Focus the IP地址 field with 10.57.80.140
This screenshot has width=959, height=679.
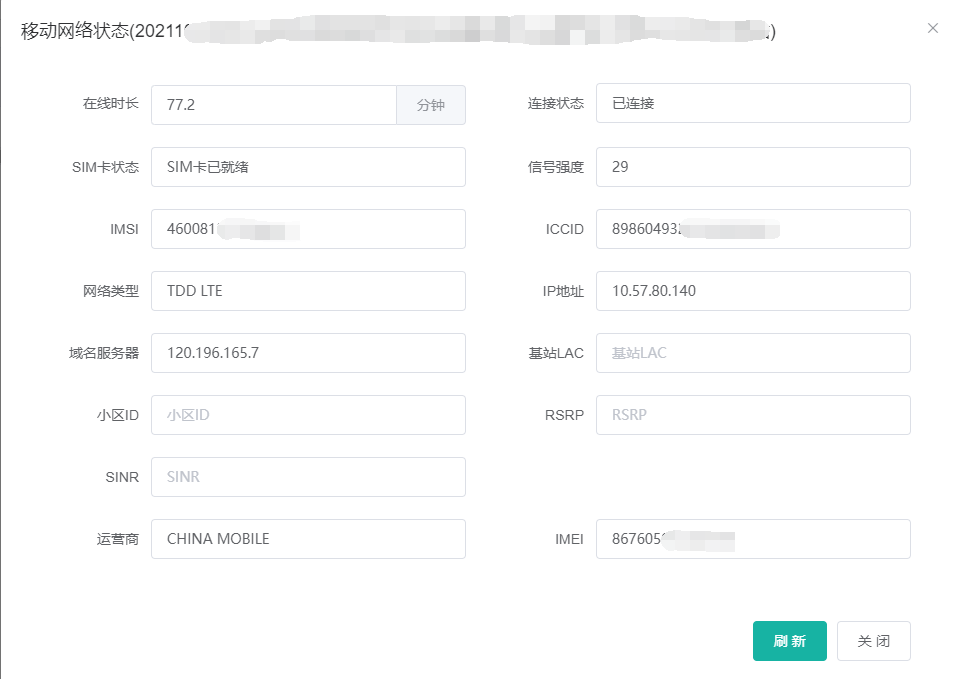pos(752,291)
